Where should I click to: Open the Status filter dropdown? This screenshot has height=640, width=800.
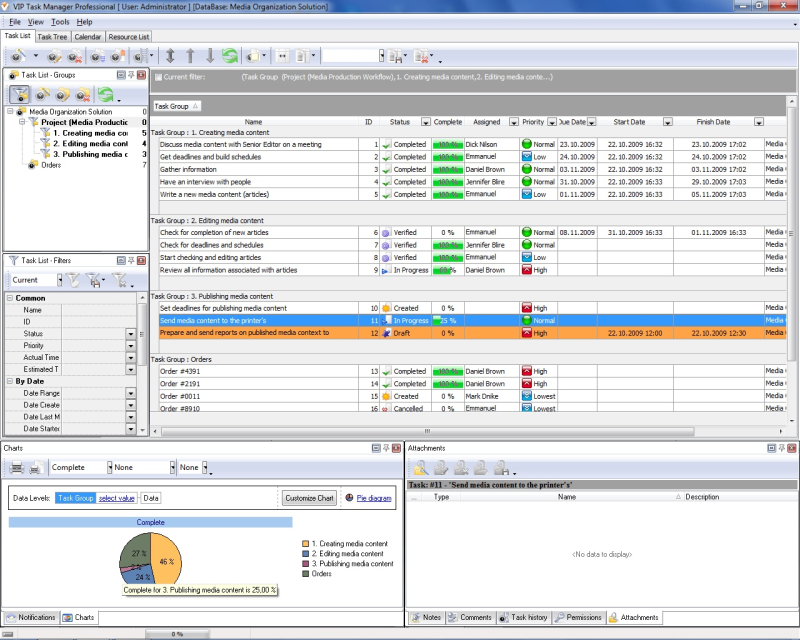(x=130, y=334)
